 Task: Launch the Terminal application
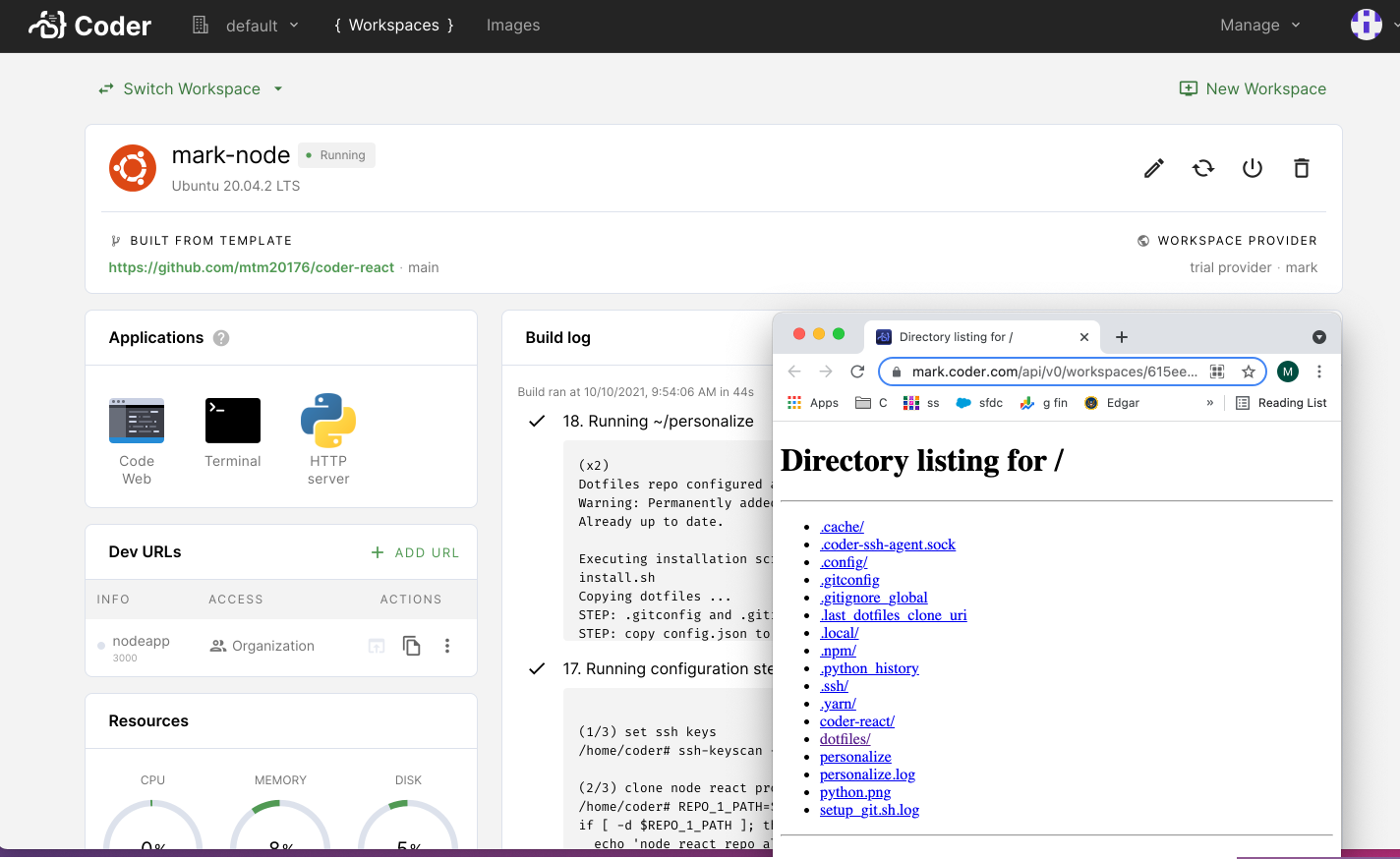[x=233, y=433]
